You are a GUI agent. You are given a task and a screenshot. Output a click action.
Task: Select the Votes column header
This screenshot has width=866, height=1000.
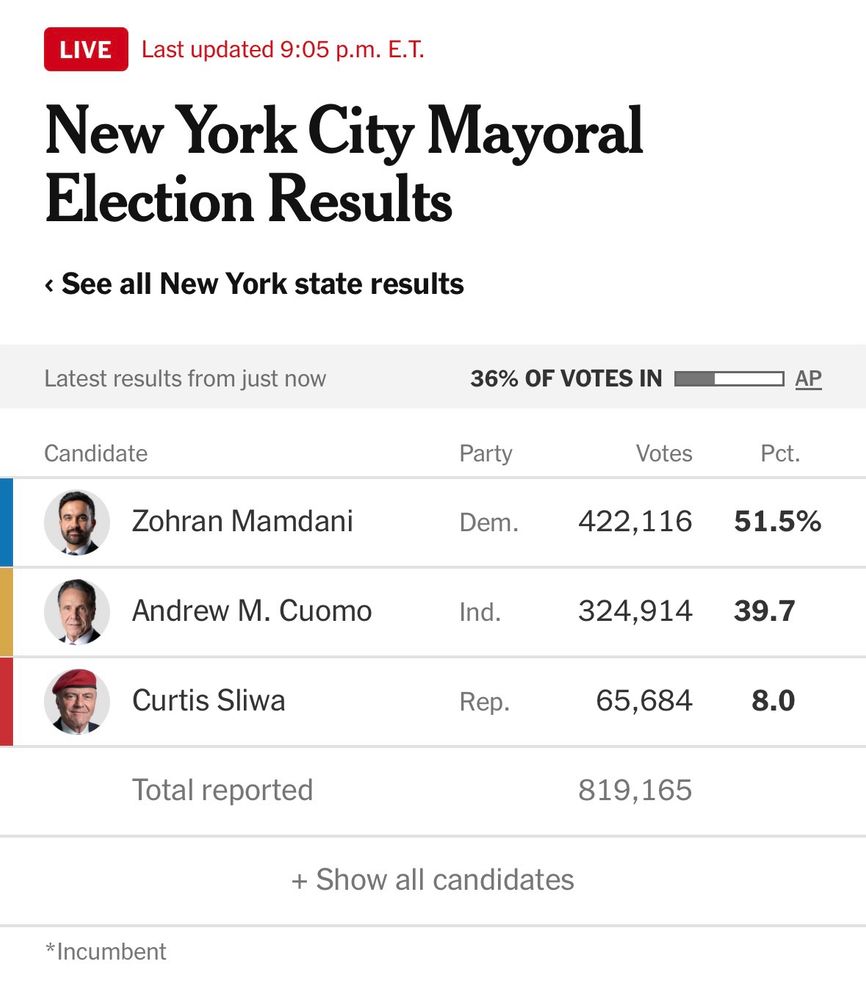coord(664,453)
